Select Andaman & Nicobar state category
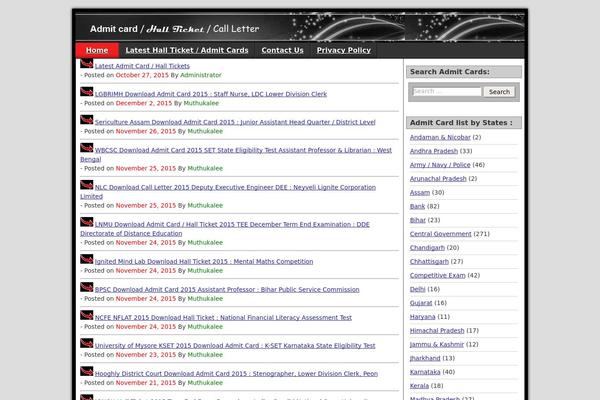 pos(440,137)
